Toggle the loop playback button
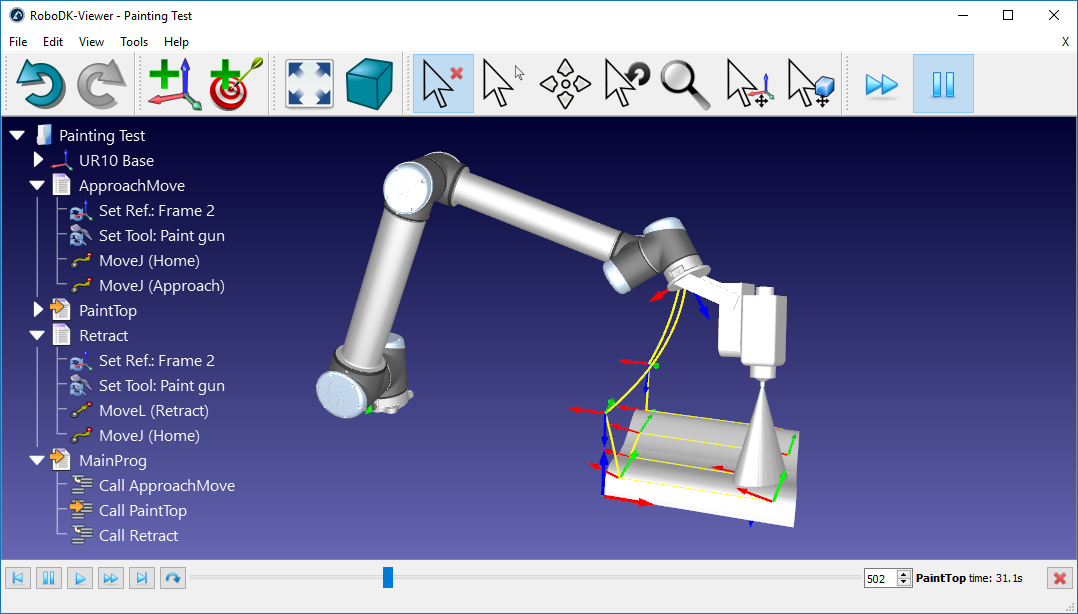The width and height of the screenshot is (1078, 614). (172, 578)
